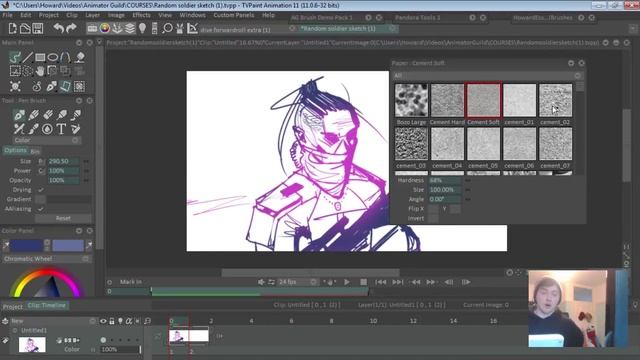Click the layer opacity 100% slider in the timeline

point(120,349)
